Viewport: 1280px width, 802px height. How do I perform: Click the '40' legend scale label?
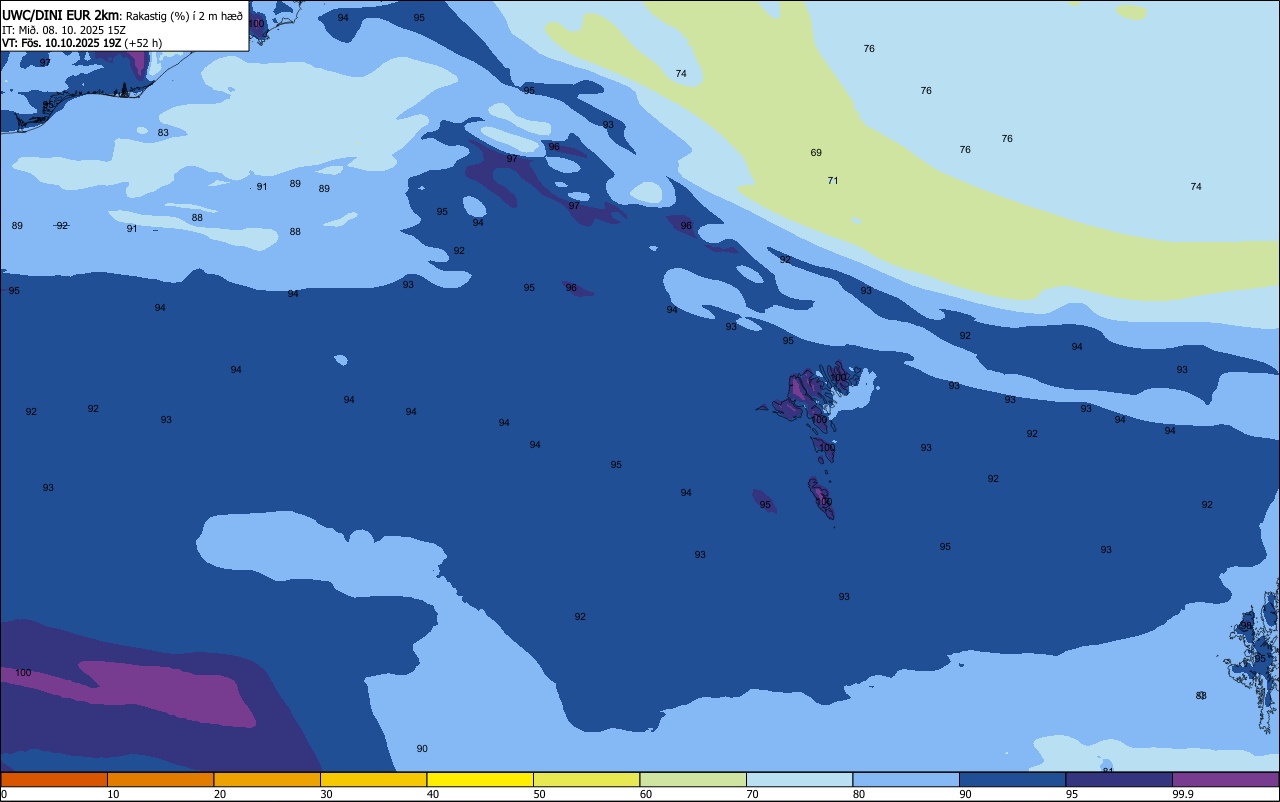click(433, 794)
